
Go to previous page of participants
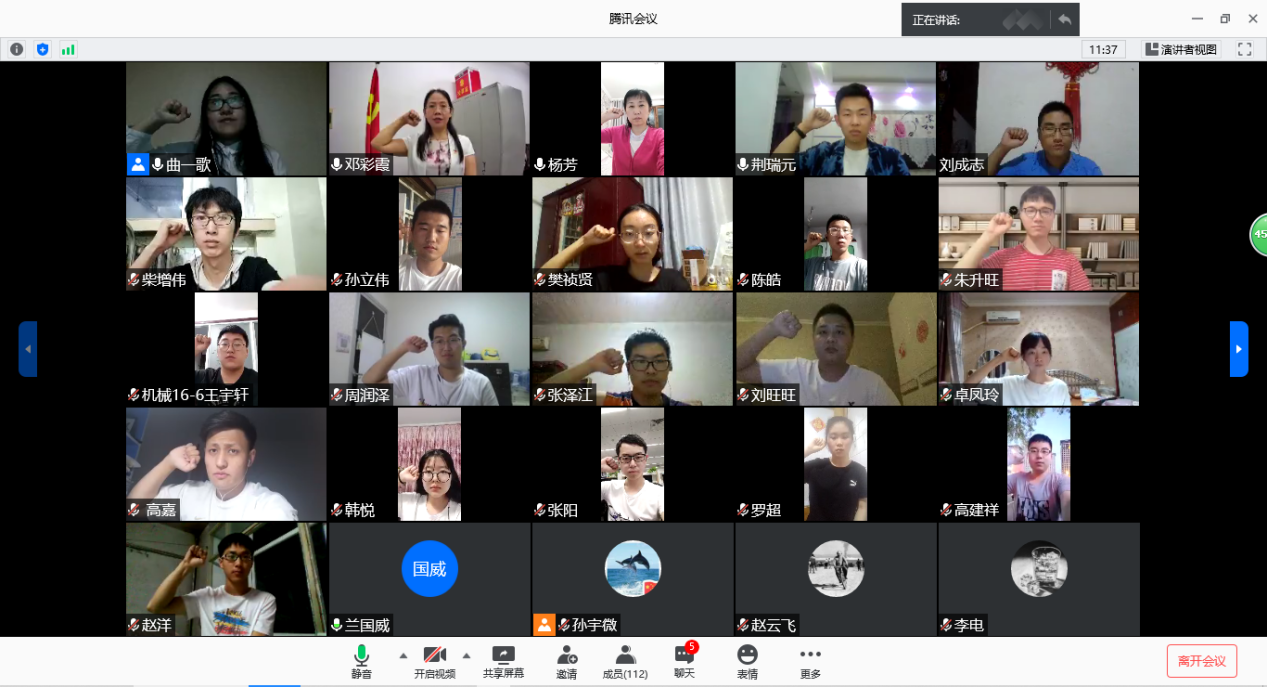coord(28,349)
